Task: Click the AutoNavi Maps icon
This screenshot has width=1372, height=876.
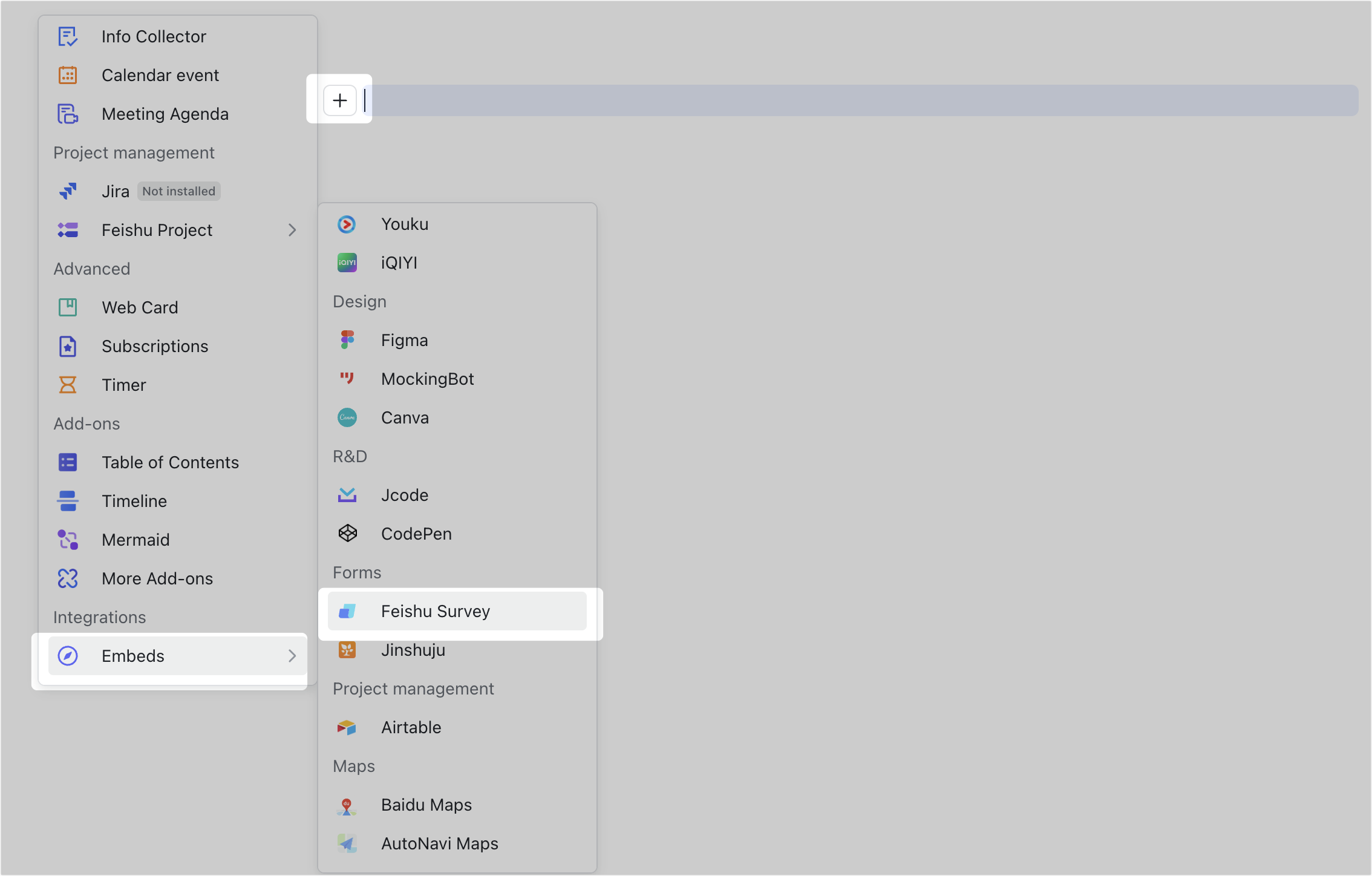Action: pos(347,843)
